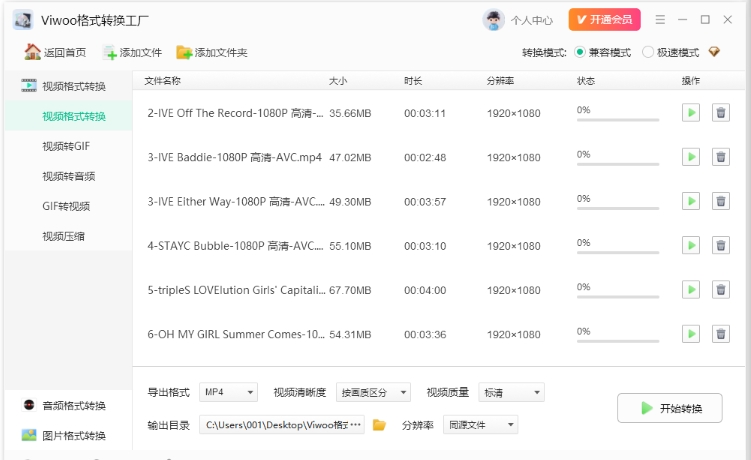
Task: Open the 分辨率 同源文件 dropdown
Action: tap(480, 425)
